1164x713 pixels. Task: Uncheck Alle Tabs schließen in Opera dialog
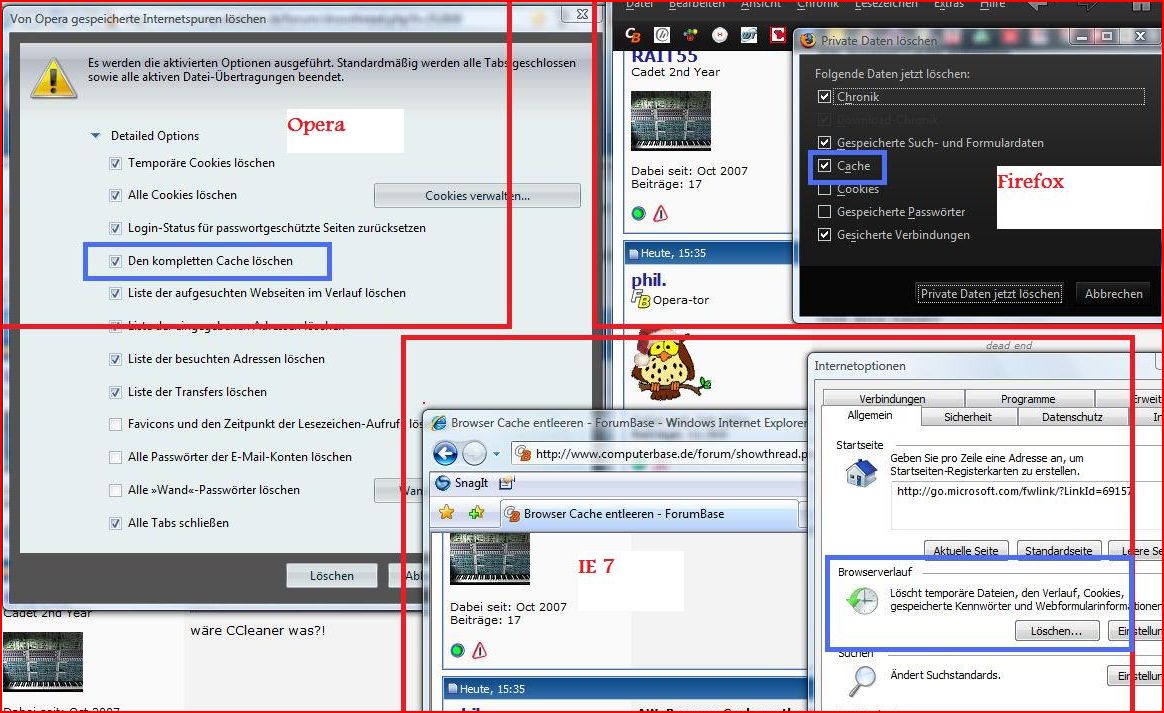(115, 523)
